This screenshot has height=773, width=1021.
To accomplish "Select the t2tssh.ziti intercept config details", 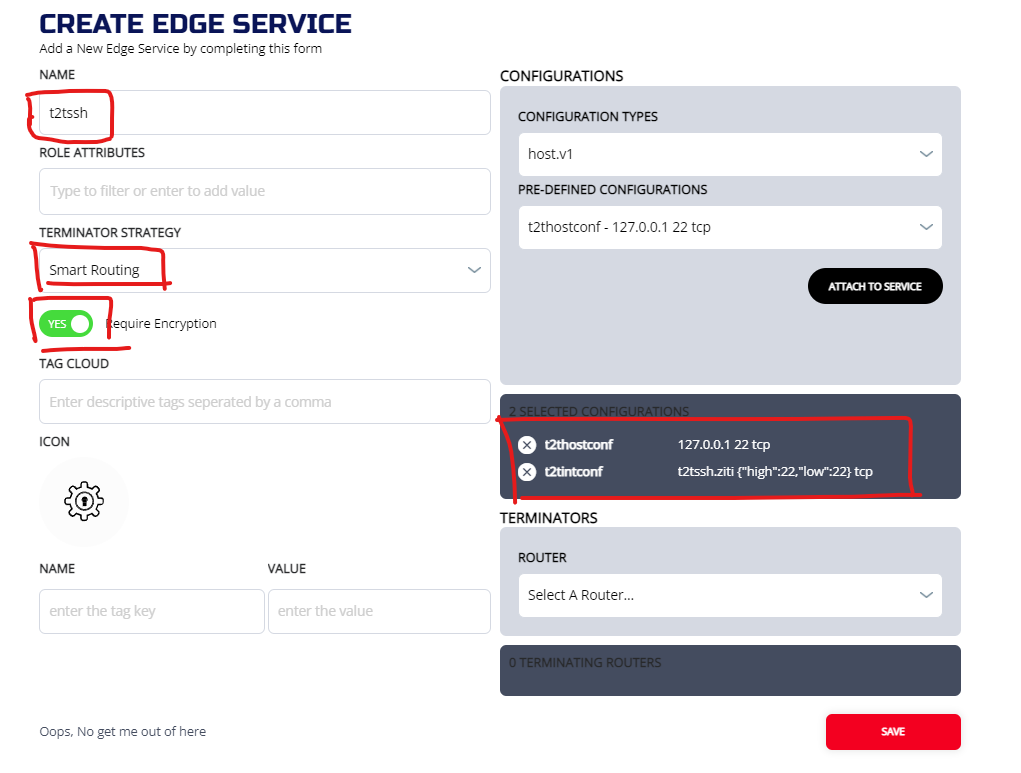I will tap(775, 472).
